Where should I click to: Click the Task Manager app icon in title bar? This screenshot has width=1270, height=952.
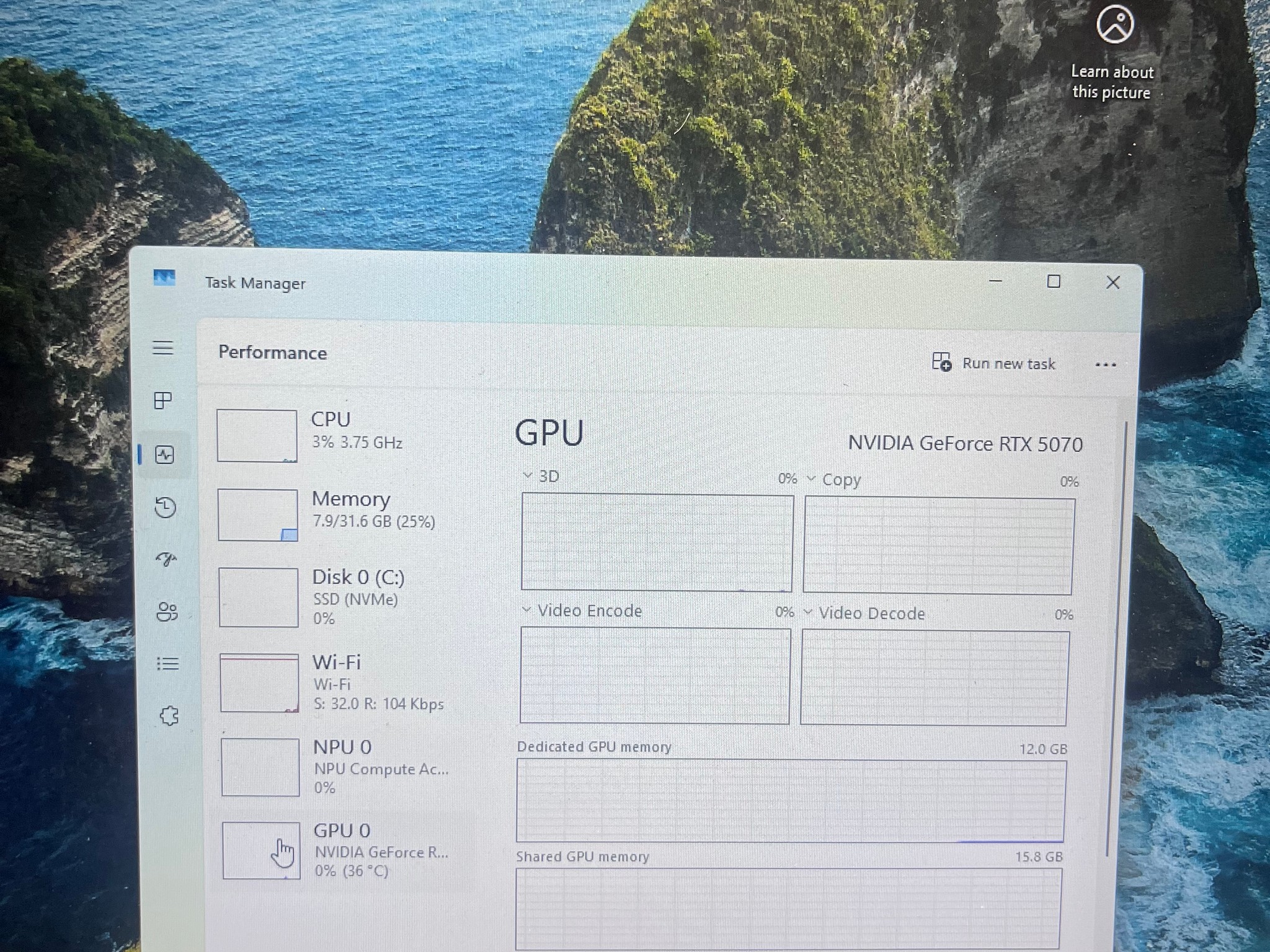coord(164,278)
